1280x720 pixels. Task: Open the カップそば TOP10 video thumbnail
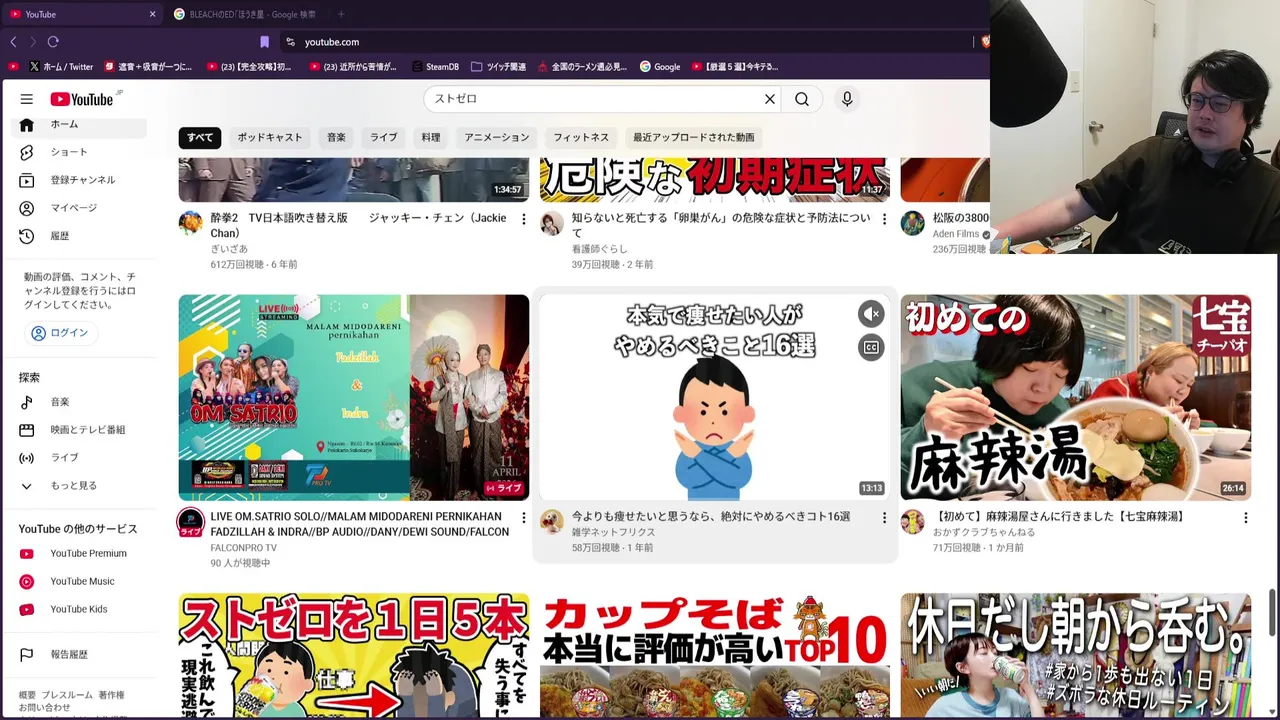715,655
